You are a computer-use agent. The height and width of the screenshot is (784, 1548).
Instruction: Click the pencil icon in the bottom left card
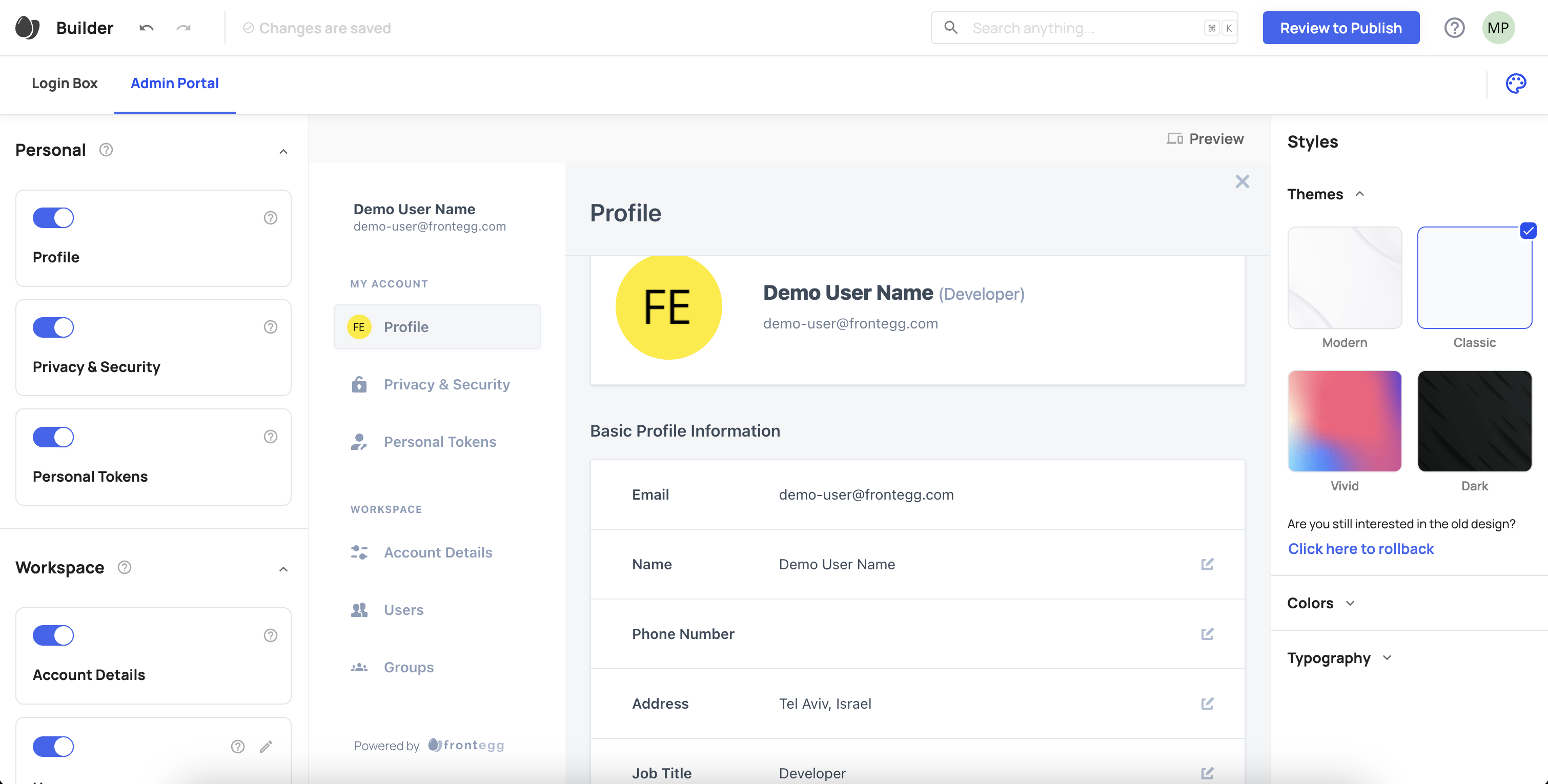266,747
